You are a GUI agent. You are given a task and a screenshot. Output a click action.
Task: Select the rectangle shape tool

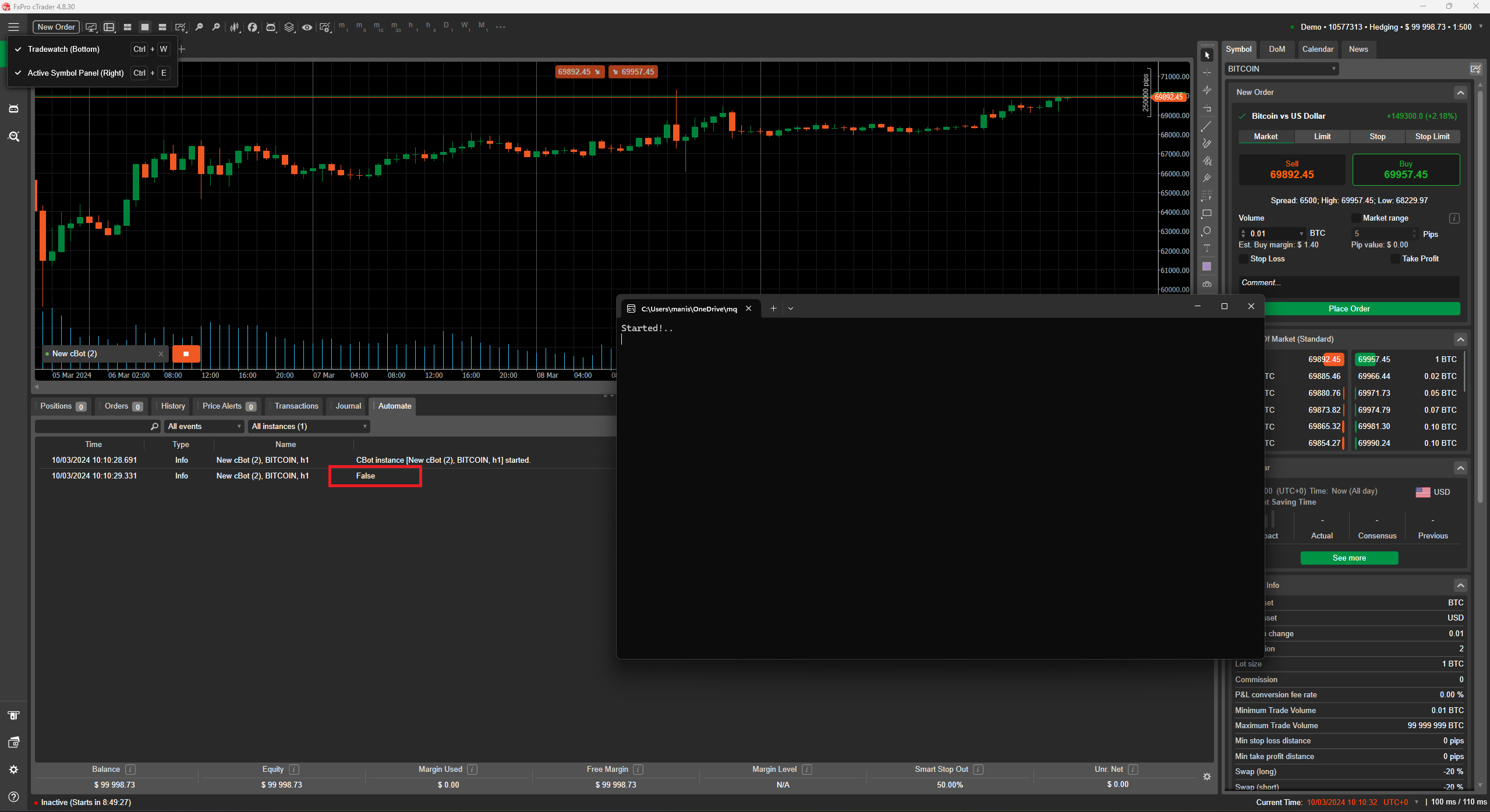tap(1207, 214)
